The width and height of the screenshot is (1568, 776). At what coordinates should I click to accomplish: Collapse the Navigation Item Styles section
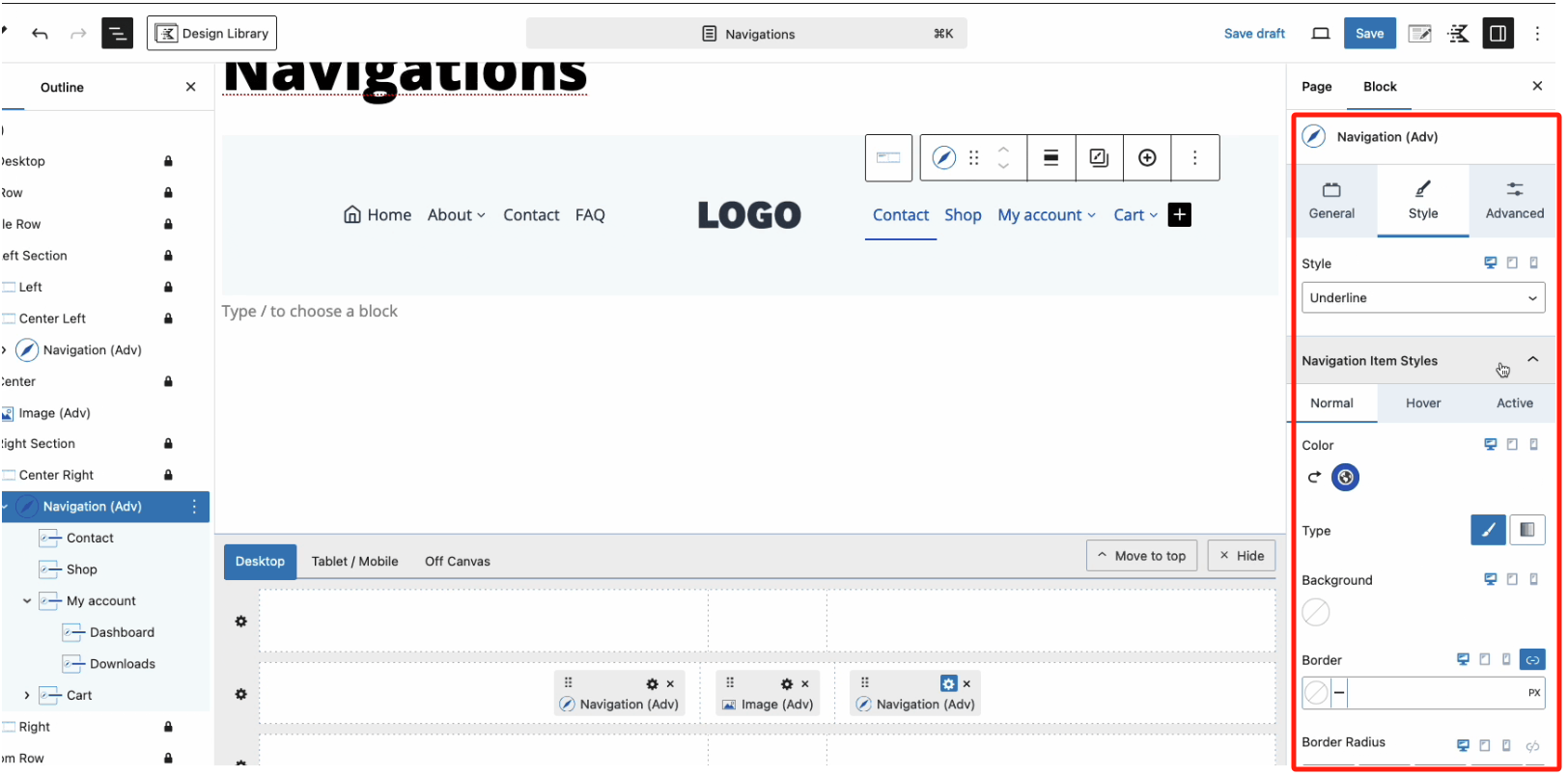point(1532,360)
